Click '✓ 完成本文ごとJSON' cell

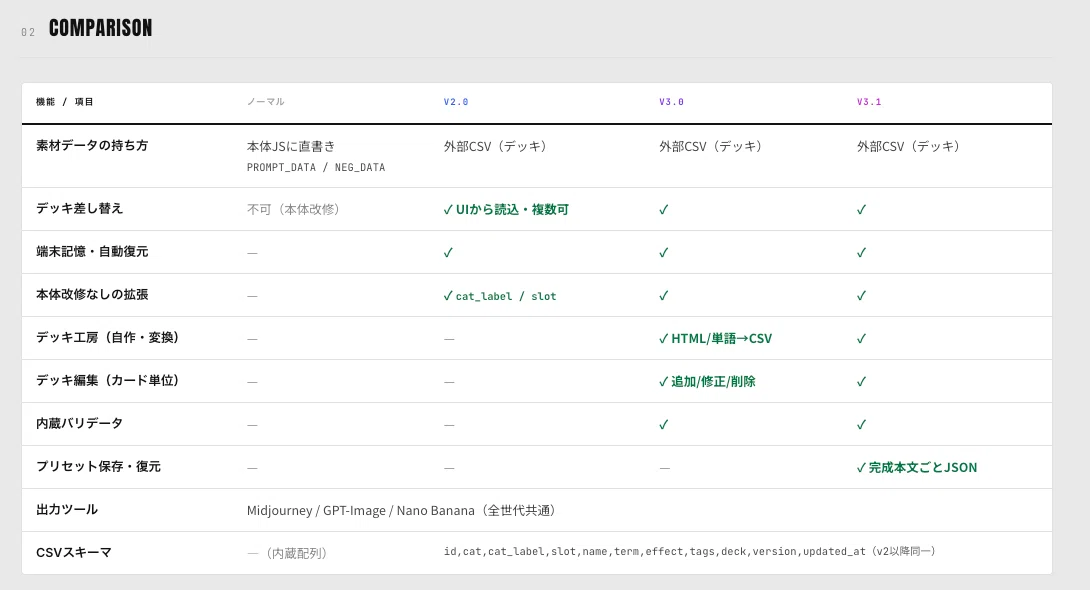click(917, 468)
